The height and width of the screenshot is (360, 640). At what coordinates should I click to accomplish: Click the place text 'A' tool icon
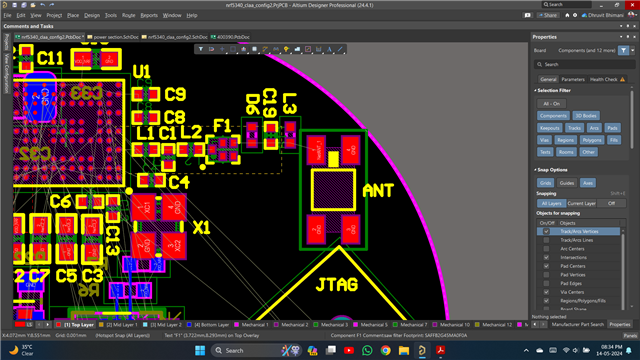click(x=329, y=49)
